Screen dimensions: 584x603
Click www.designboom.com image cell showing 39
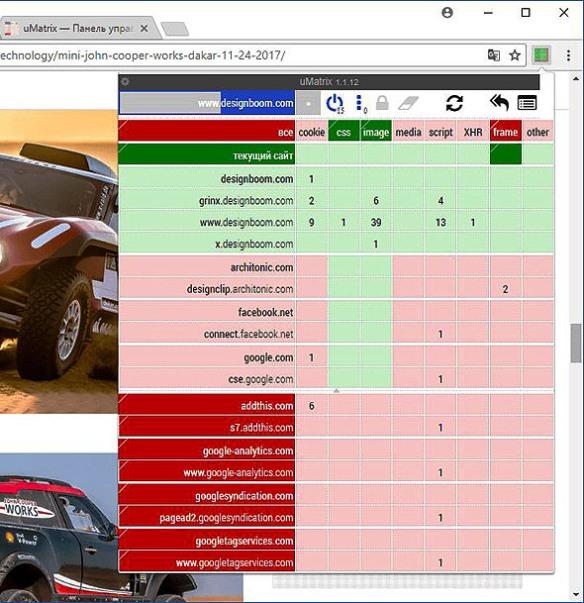376,222
